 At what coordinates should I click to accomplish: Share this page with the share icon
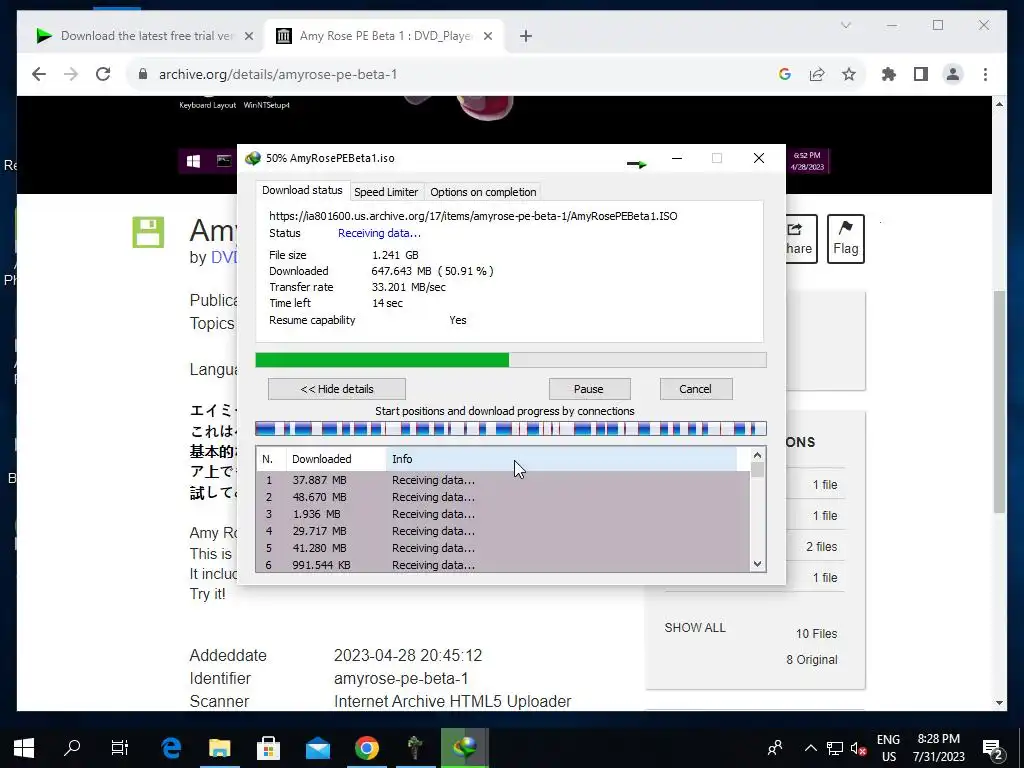coord(817,74)
